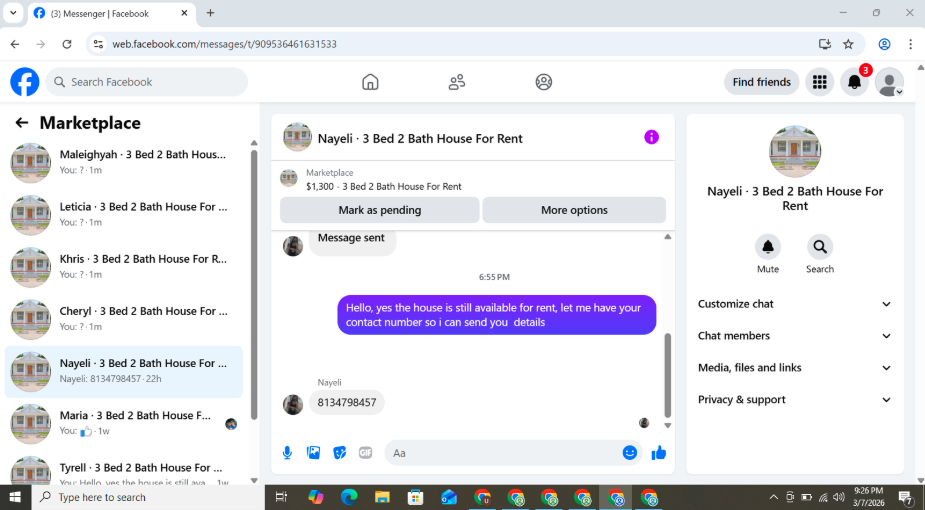Expand Media, files and links section
Screen dimensions: 925x510
click(x=795, y=368)
